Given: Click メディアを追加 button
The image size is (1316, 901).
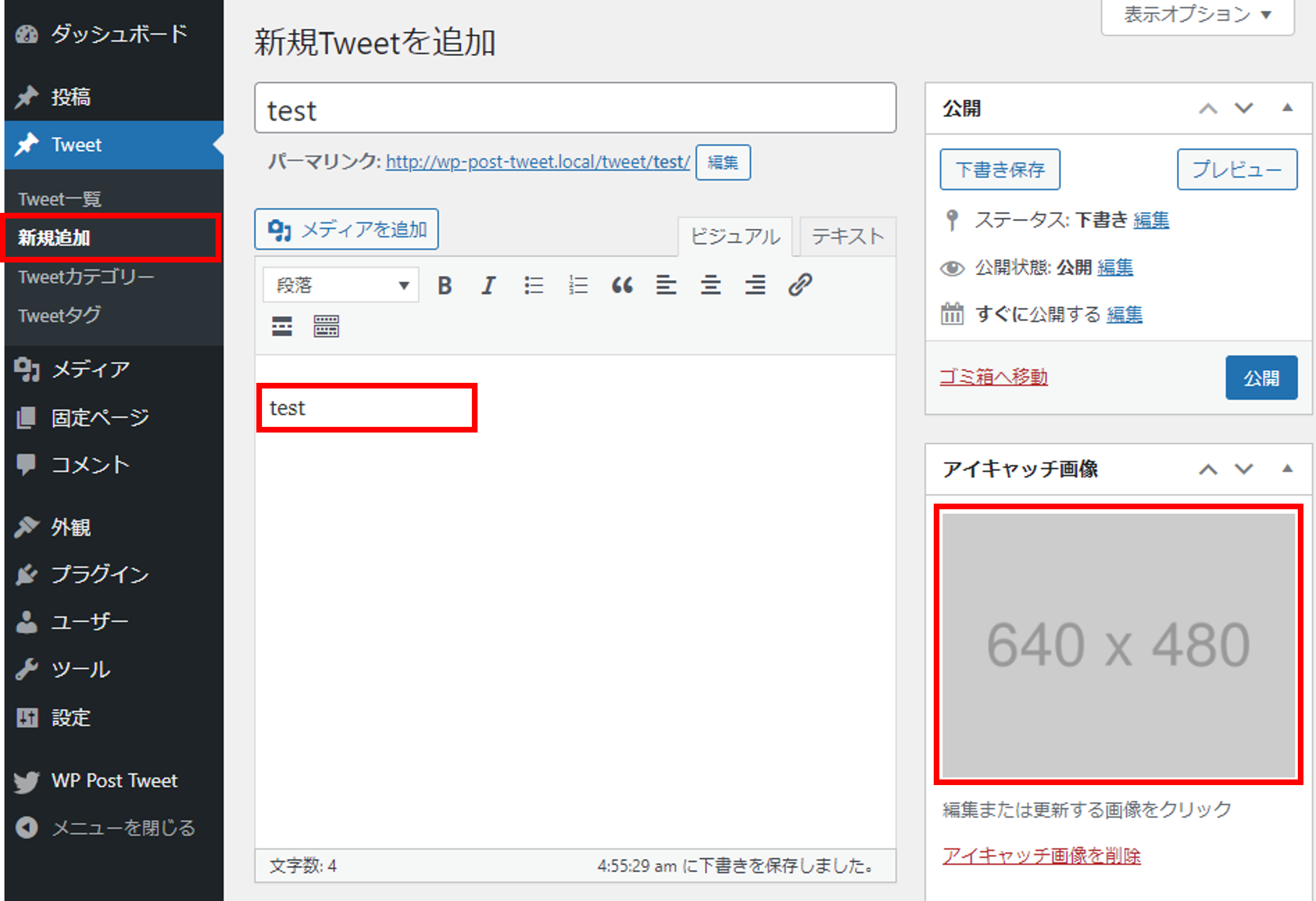Looking at the screenshot, I should (x=346, y=229).
